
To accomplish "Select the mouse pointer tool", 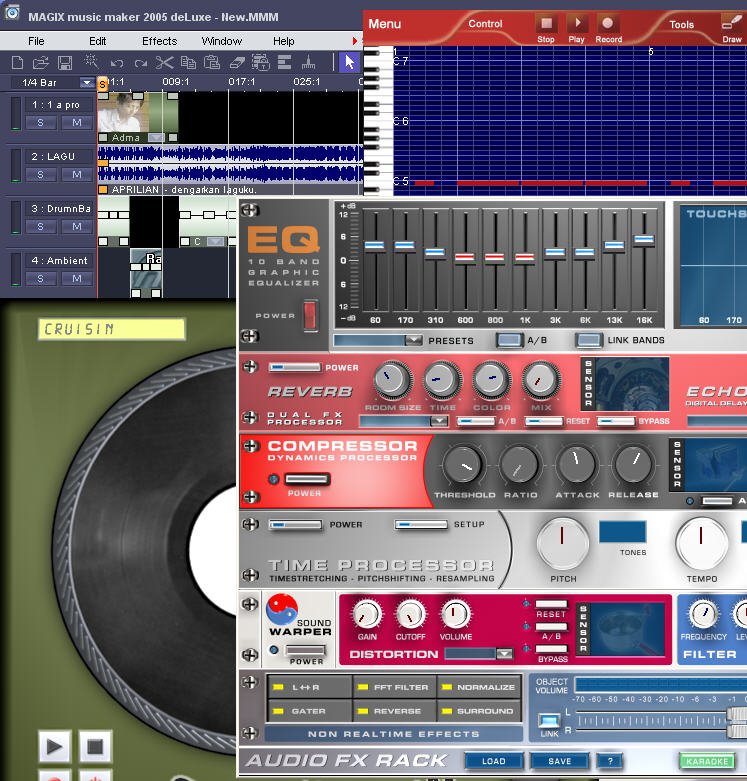I will tap(349, 62).
